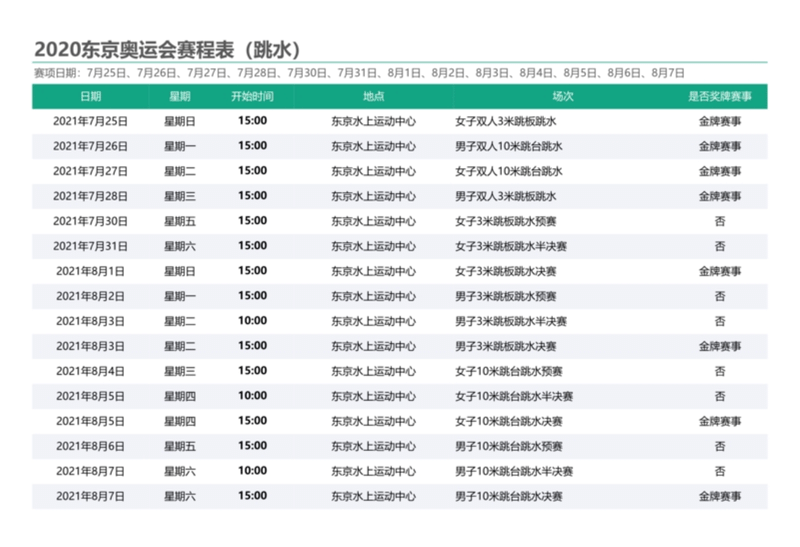Select the 女子10米跳台跳水预赛 cell

click(x=508, y=371)
